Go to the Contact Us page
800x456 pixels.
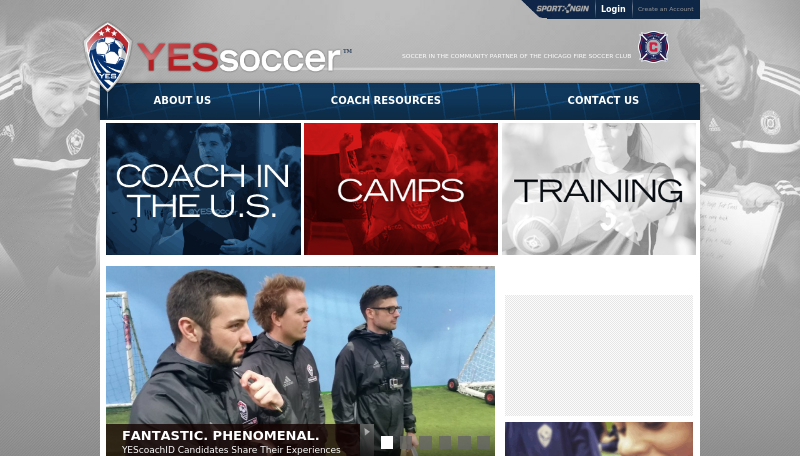tap(603, 100)
